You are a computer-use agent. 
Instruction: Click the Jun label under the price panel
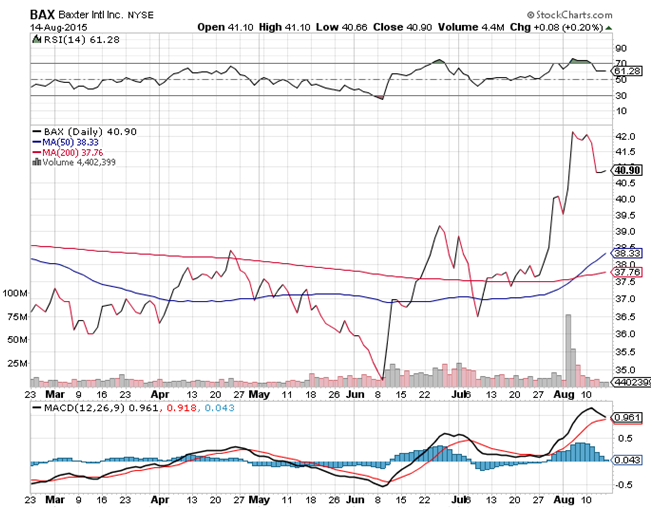pos(355,394)
